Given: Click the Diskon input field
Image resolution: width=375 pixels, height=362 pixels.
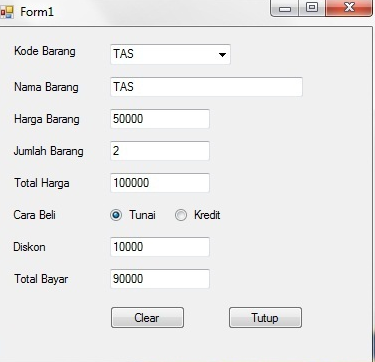Looking at the screenshot, I should point(160,247).
